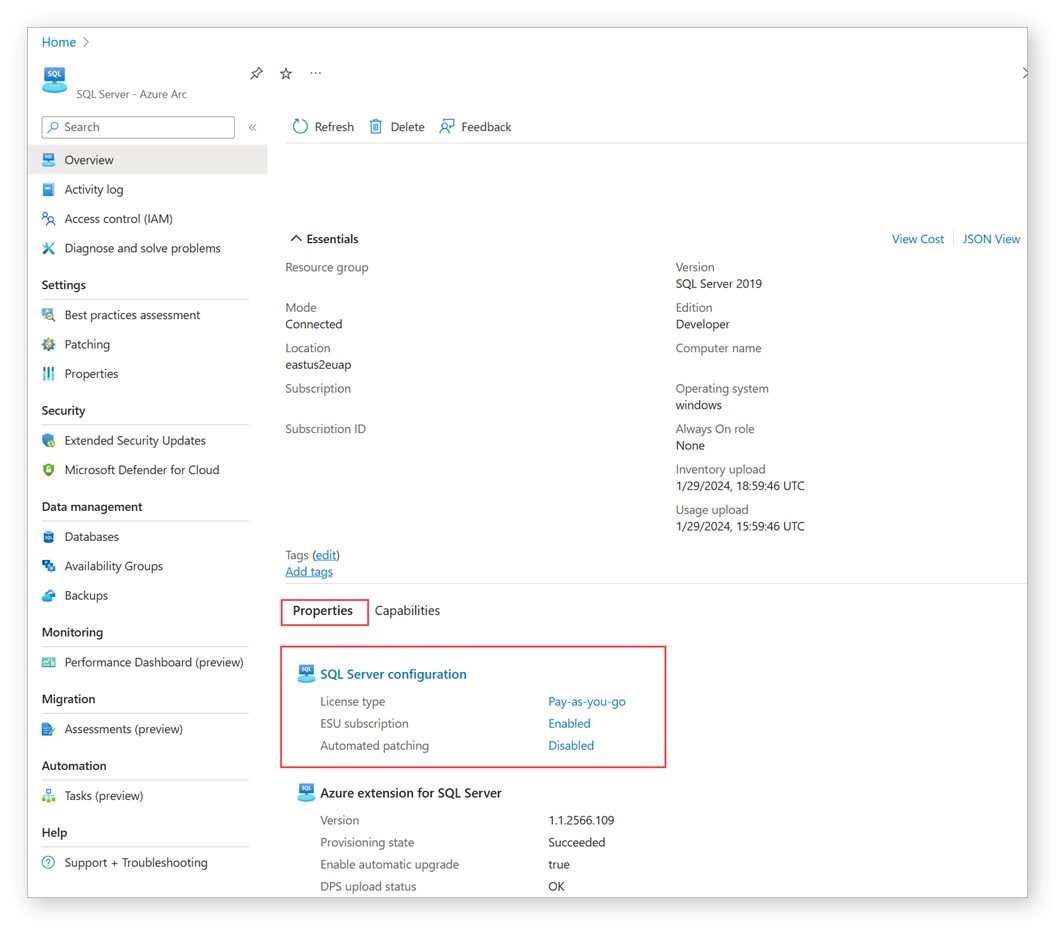Pin SQL Server - Azure Arc to dashboard
Image resolution: width=1064 pixels, height=934 pixels.
click(x=256, y=73)
